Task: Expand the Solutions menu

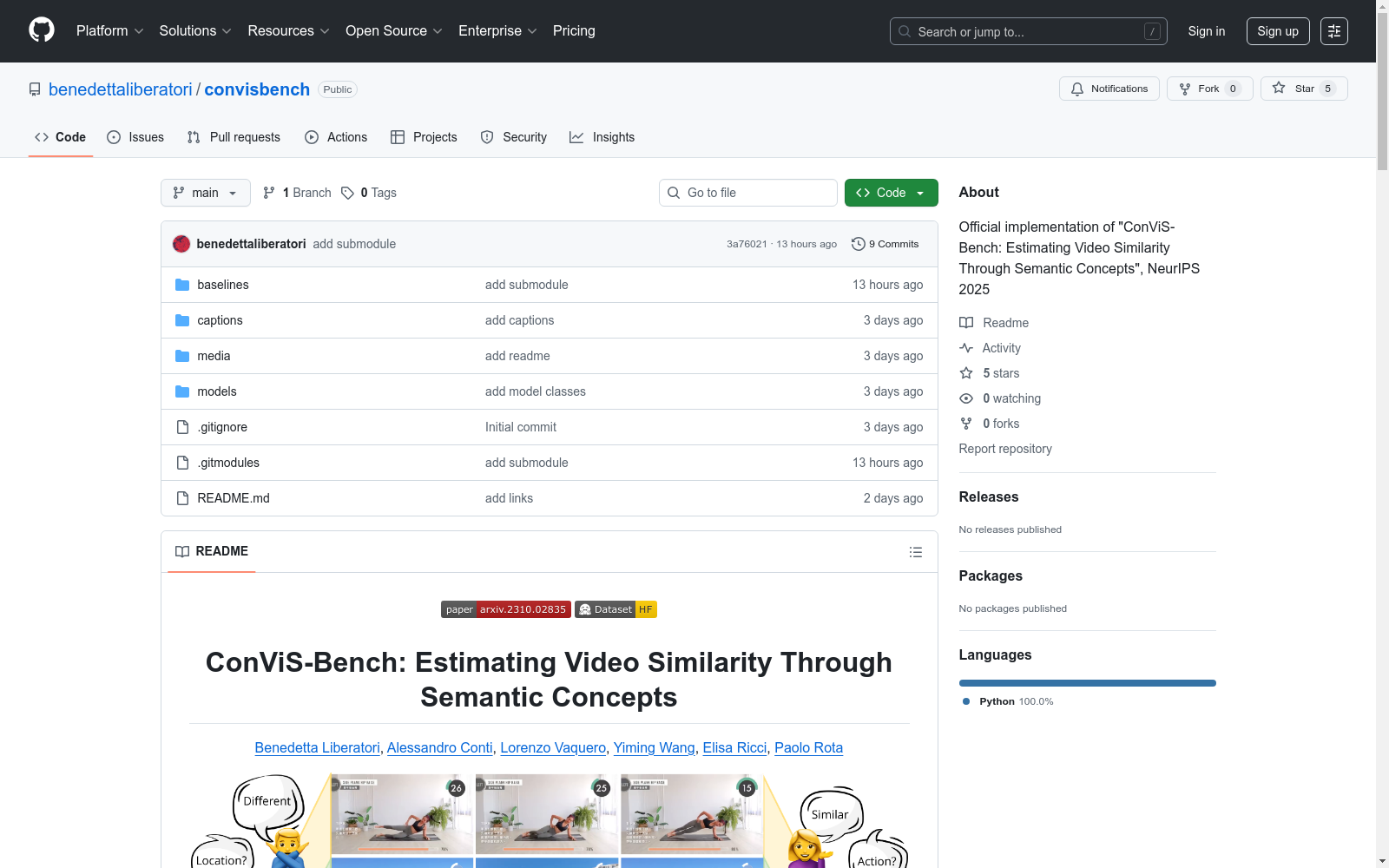Action: [x=195, y=31]
